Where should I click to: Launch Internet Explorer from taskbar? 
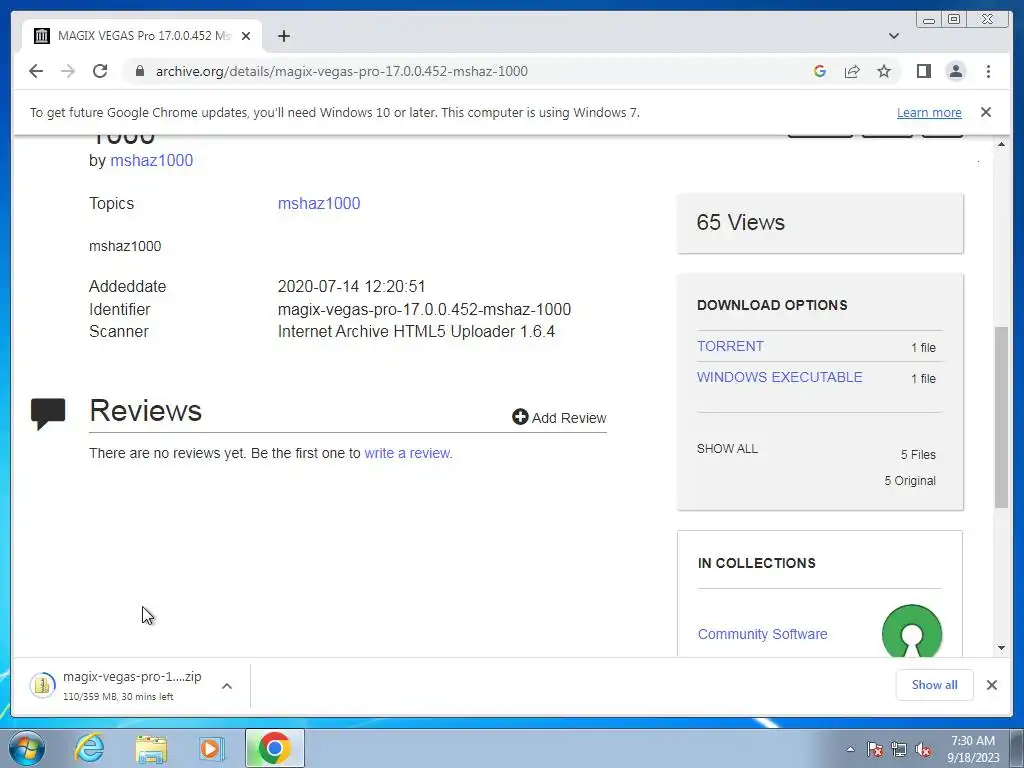tap(89, 748)
